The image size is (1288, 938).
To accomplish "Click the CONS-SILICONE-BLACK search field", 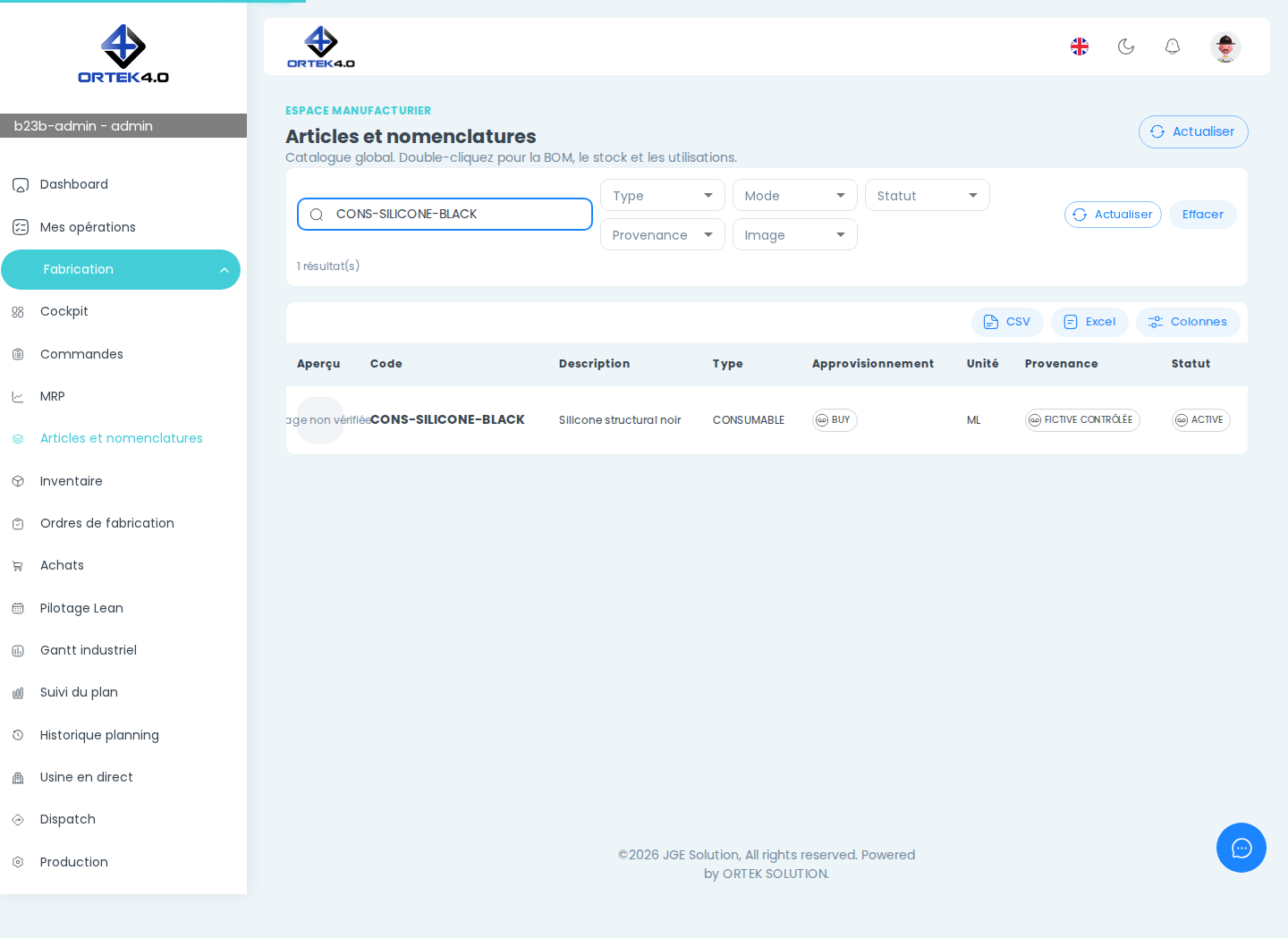I will point(445,214).
